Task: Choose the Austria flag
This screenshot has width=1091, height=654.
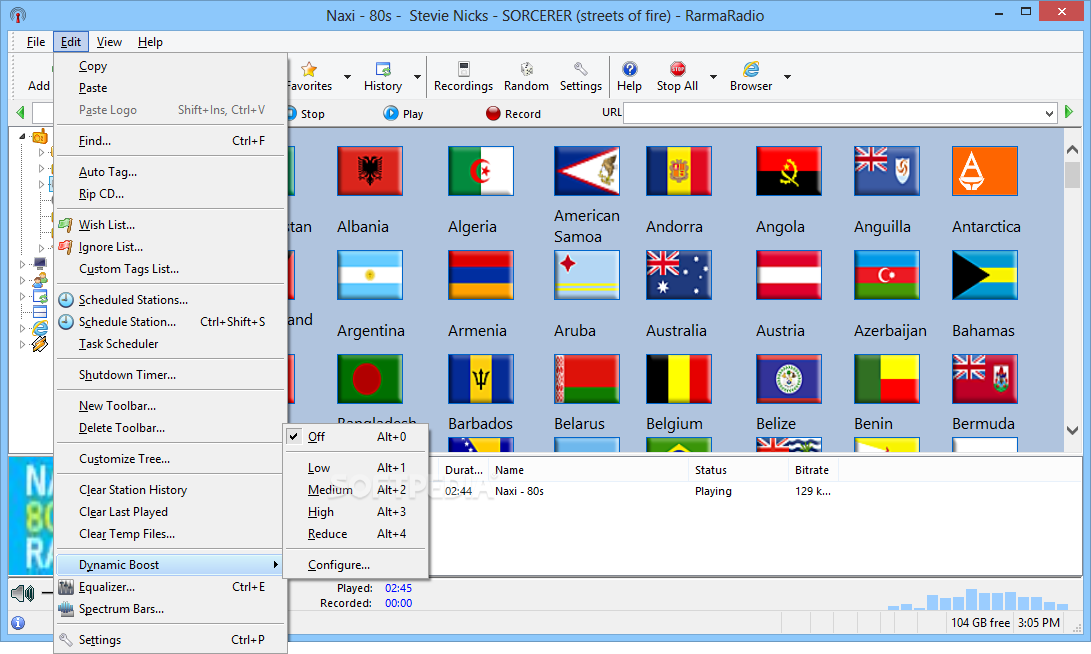Action: click(789, 275)
